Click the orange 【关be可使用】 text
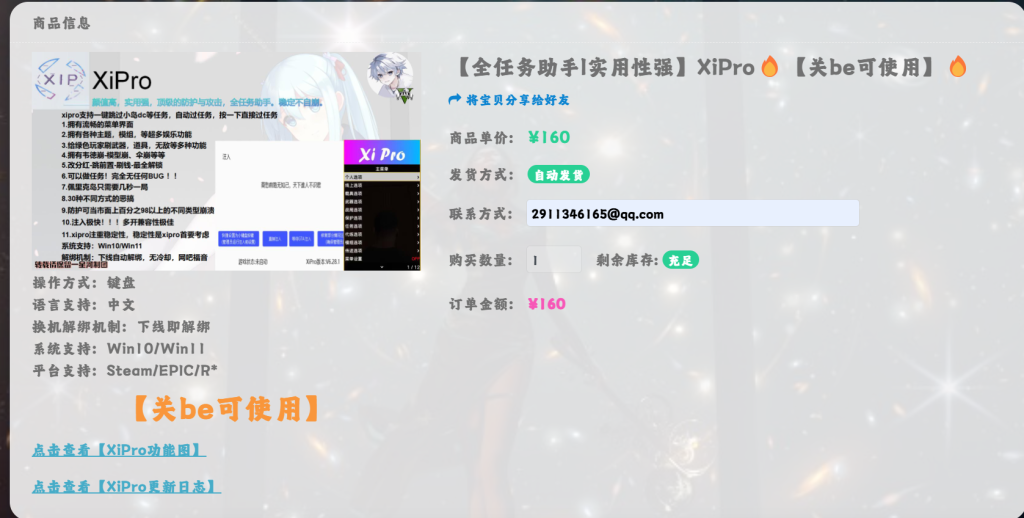This screenshot has width=1024, height=518. (x=227, y=408)
